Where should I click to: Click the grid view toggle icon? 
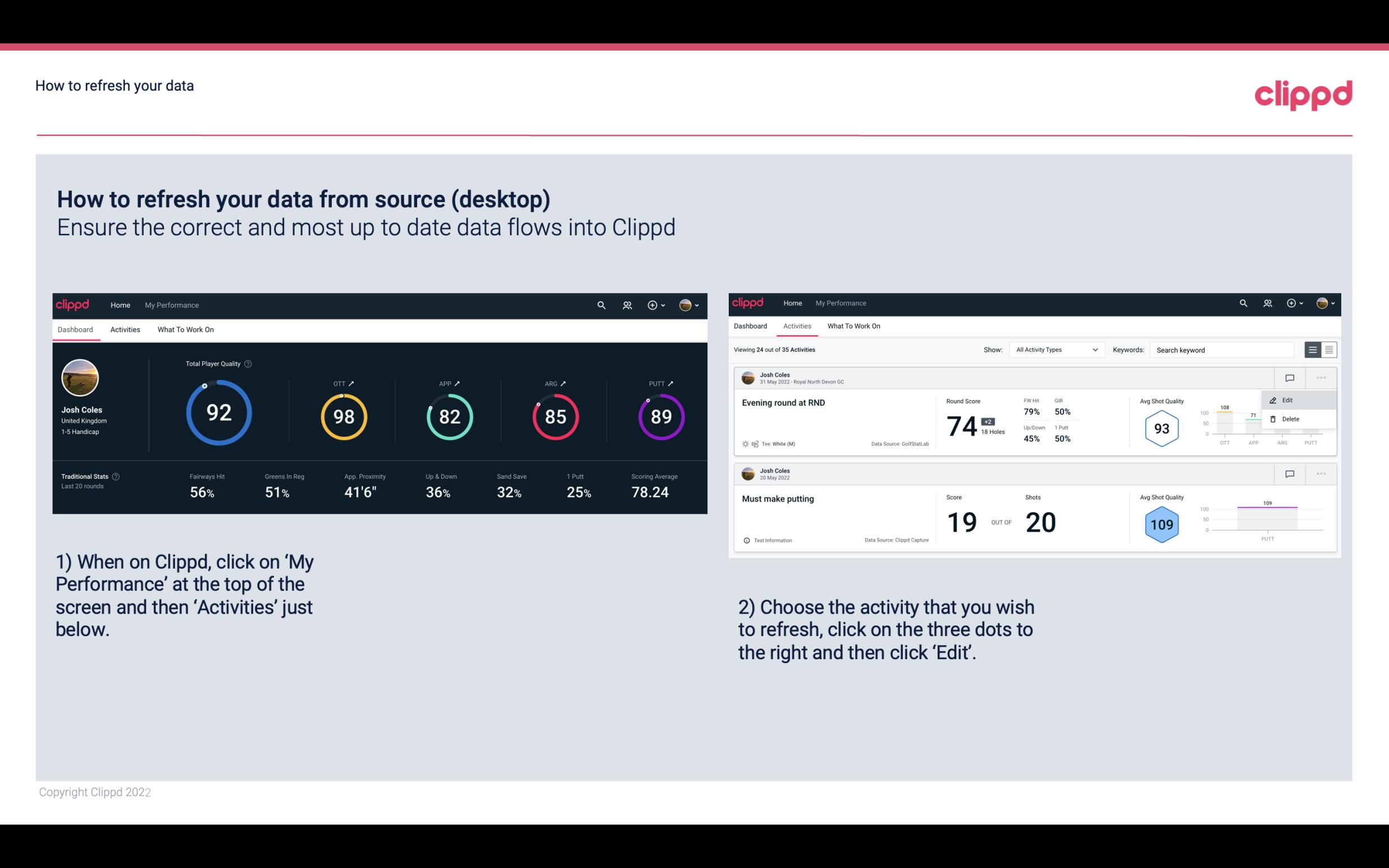(1328, 349)
